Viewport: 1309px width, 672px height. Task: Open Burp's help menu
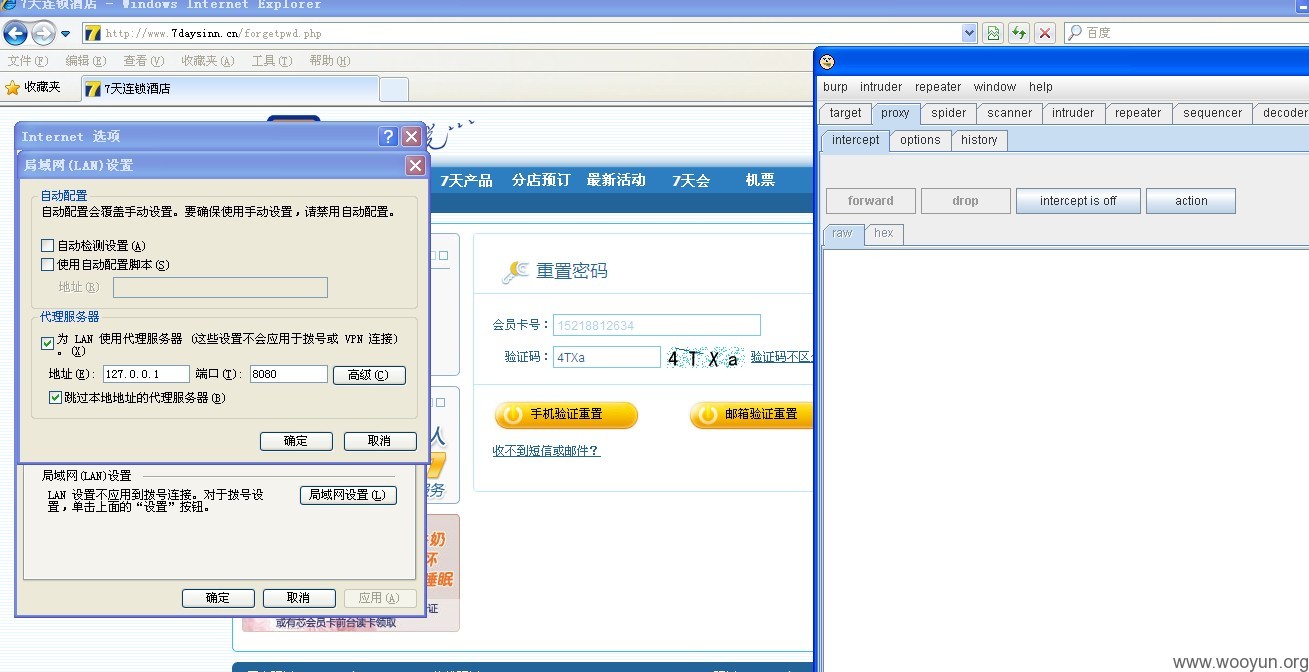(x=1041, y=87)
